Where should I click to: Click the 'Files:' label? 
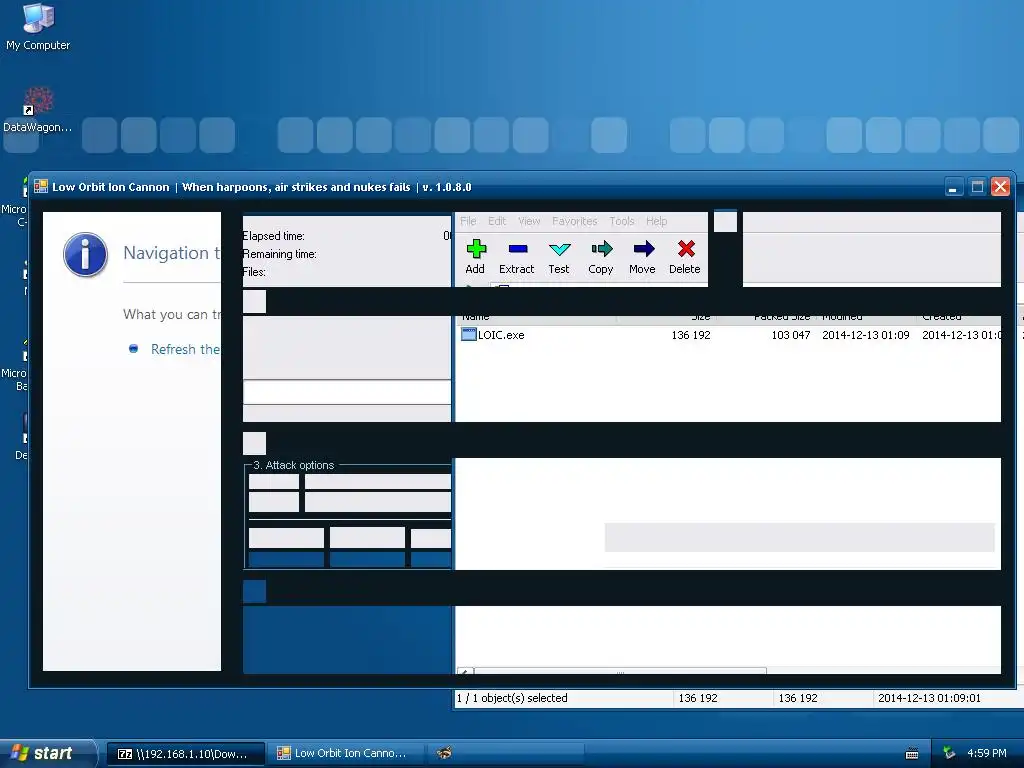[x=254, y=272]
